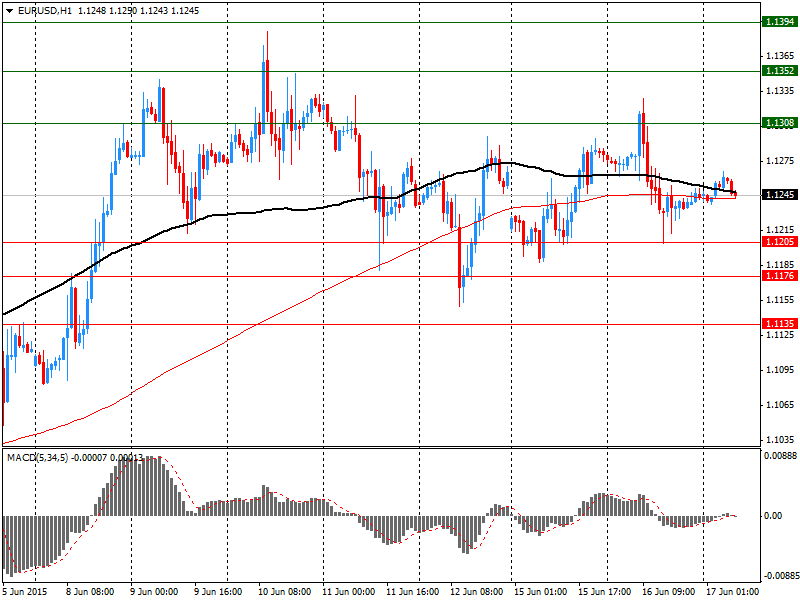Select the 1.1308 green price level label
800x600 pixels.
click(780, 123)
